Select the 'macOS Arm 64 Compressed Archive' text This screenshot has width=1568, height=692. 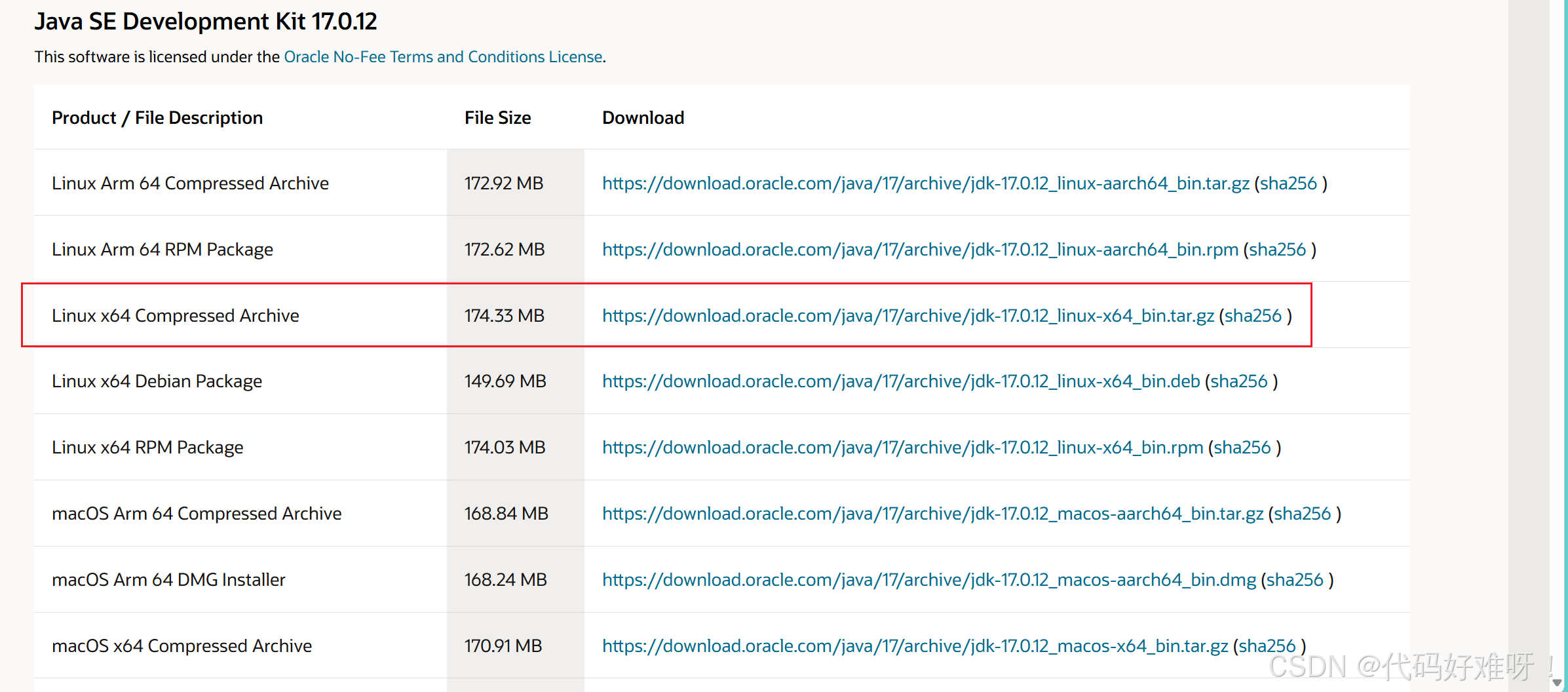(x=197, y=514)
